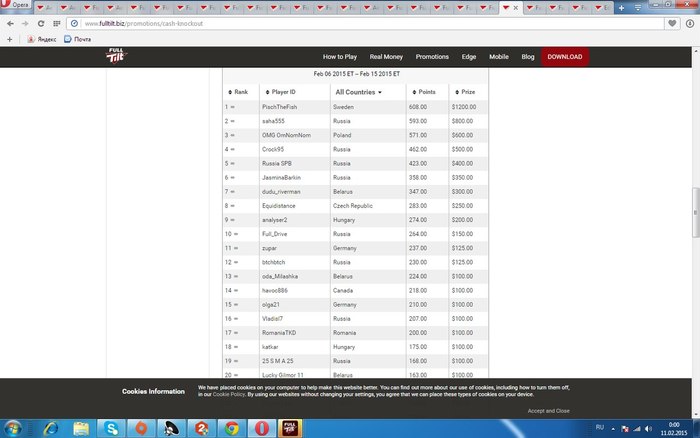Image resolution: width=700 pixels, height=438 pixels.
Task: Click the JasminaBarkin player name
Action: point(281,178)
